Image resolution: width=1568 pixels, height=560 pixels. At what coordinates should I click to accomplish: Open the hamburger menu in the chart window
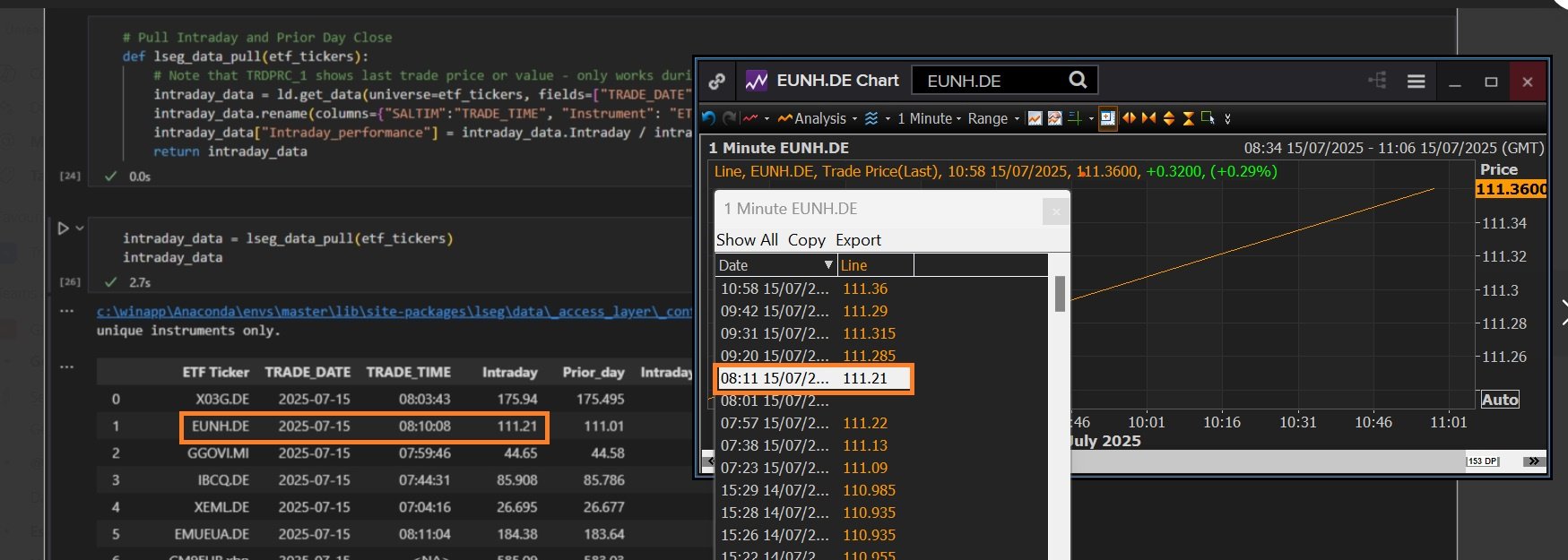pos(1416,82)
